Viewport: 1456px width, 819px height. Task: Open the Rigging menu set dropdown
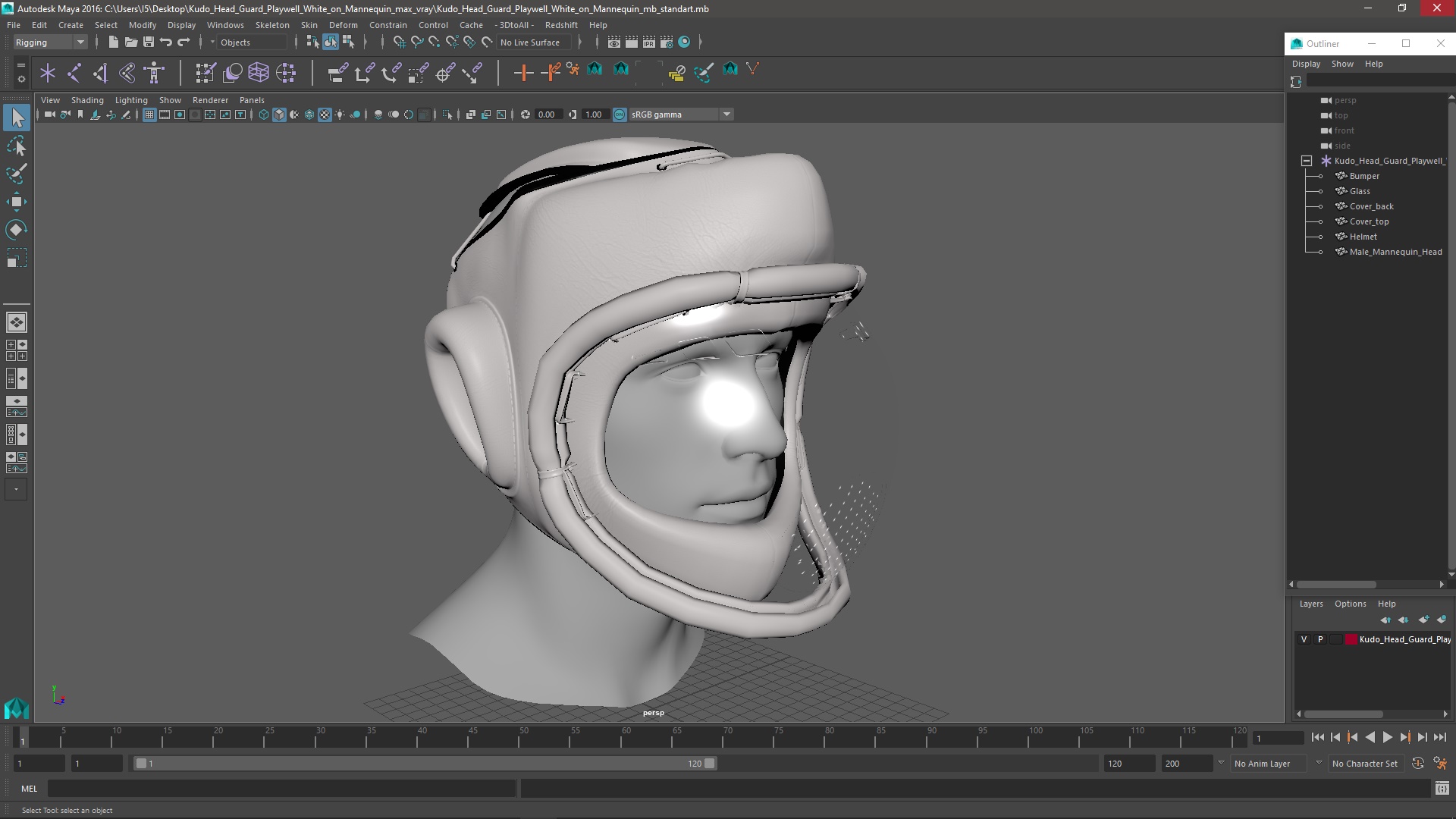pos(50,42)
